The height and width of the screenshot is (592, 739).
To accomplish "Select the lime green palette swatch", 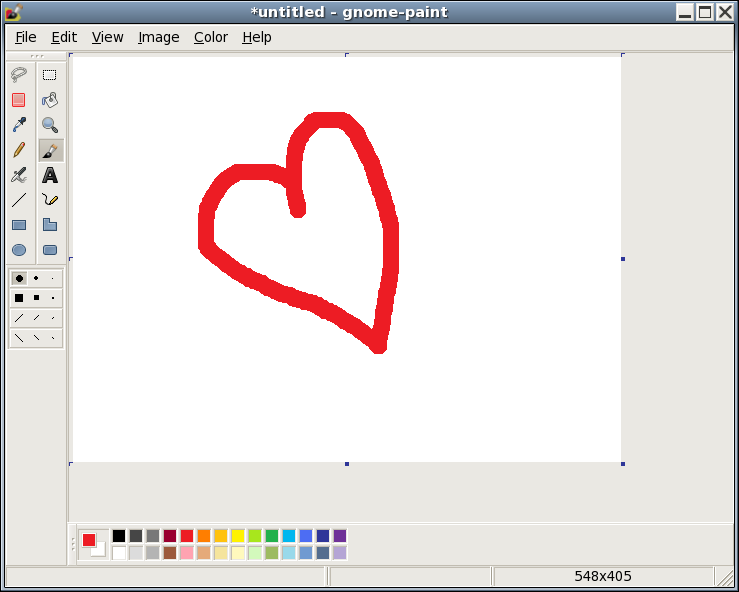I will click(255, 536).
